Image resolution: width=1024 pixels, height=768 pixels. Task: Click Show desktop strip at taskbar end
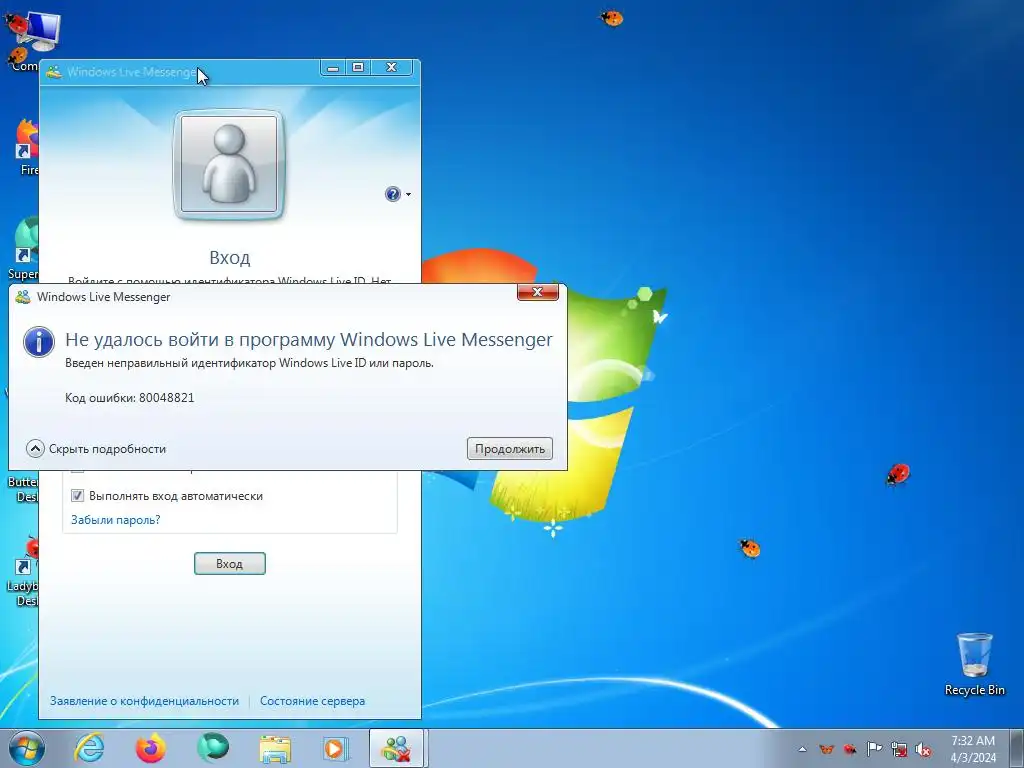[x=1016, y=749]
